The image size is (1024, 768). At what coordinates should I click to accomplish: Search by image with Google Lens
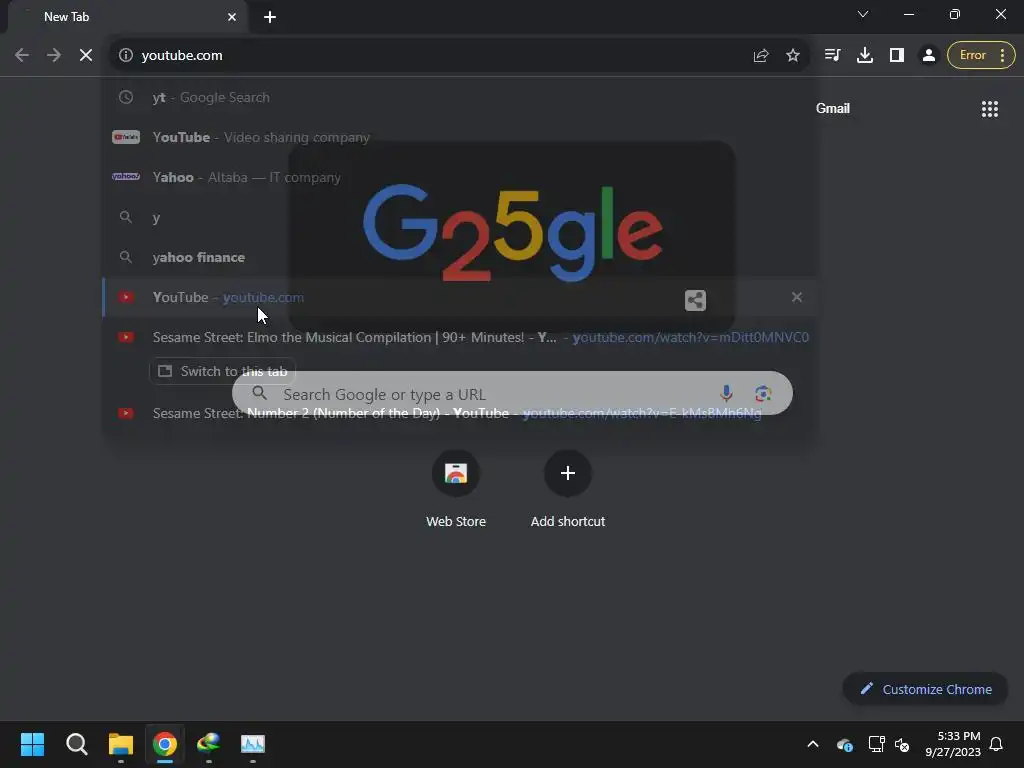pos(763,393)
